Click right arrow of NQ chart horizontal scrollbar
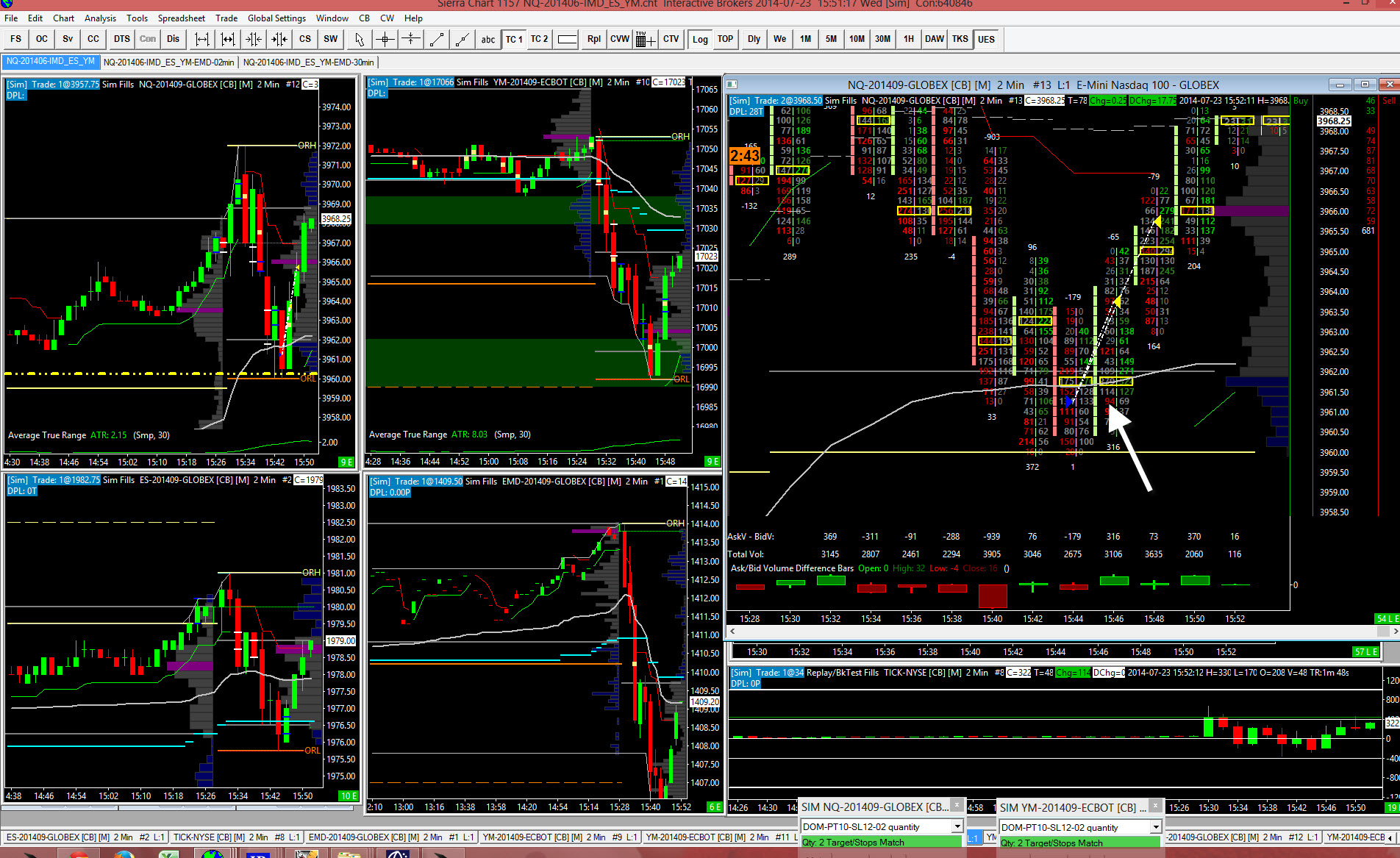Image resolution: width=1400 pixels, height=858 pixels. [x=1395, y=631]
